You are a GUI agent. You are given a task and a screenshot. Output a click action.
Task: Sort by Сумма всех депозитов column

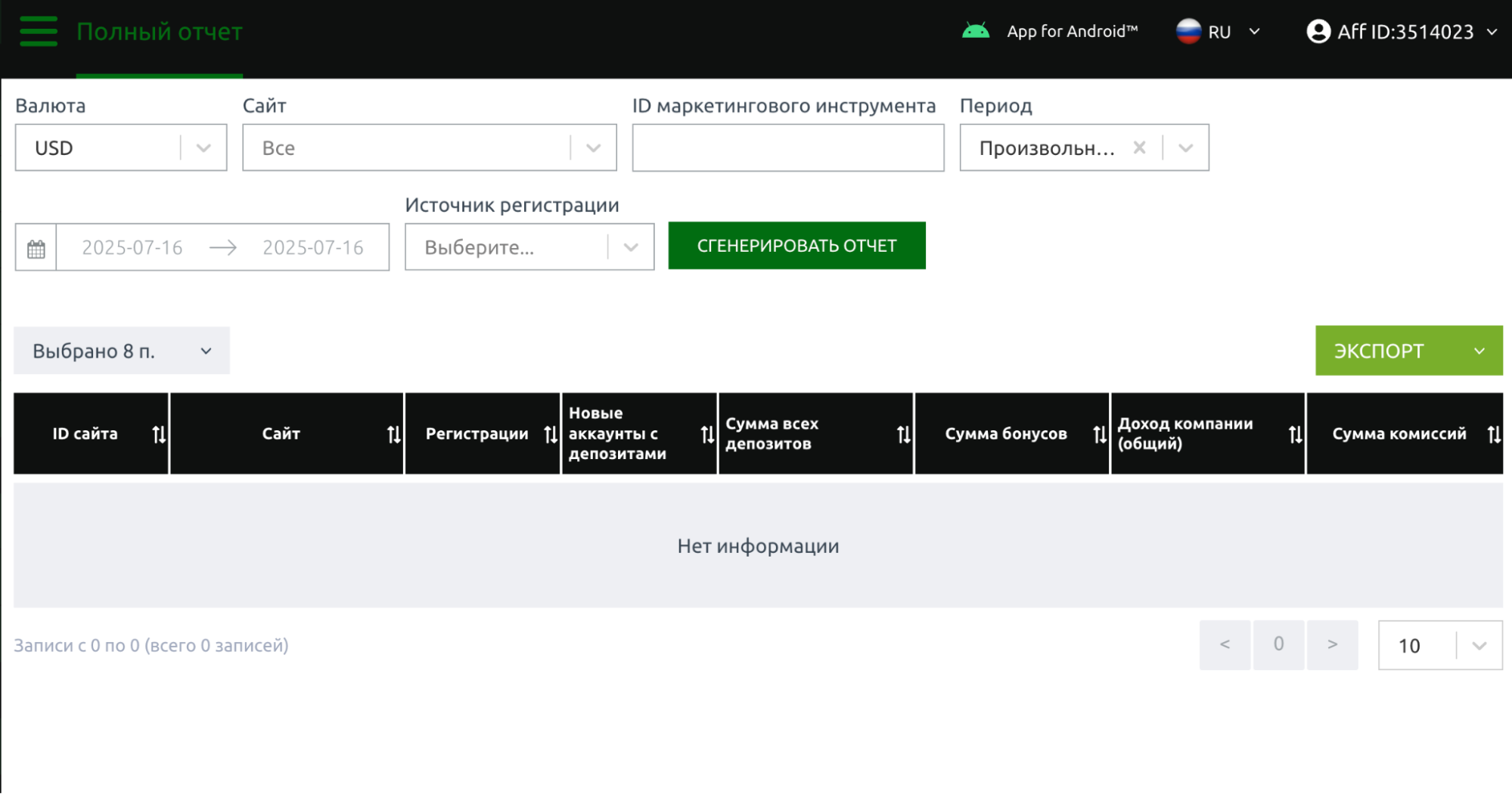coord(903,434)
